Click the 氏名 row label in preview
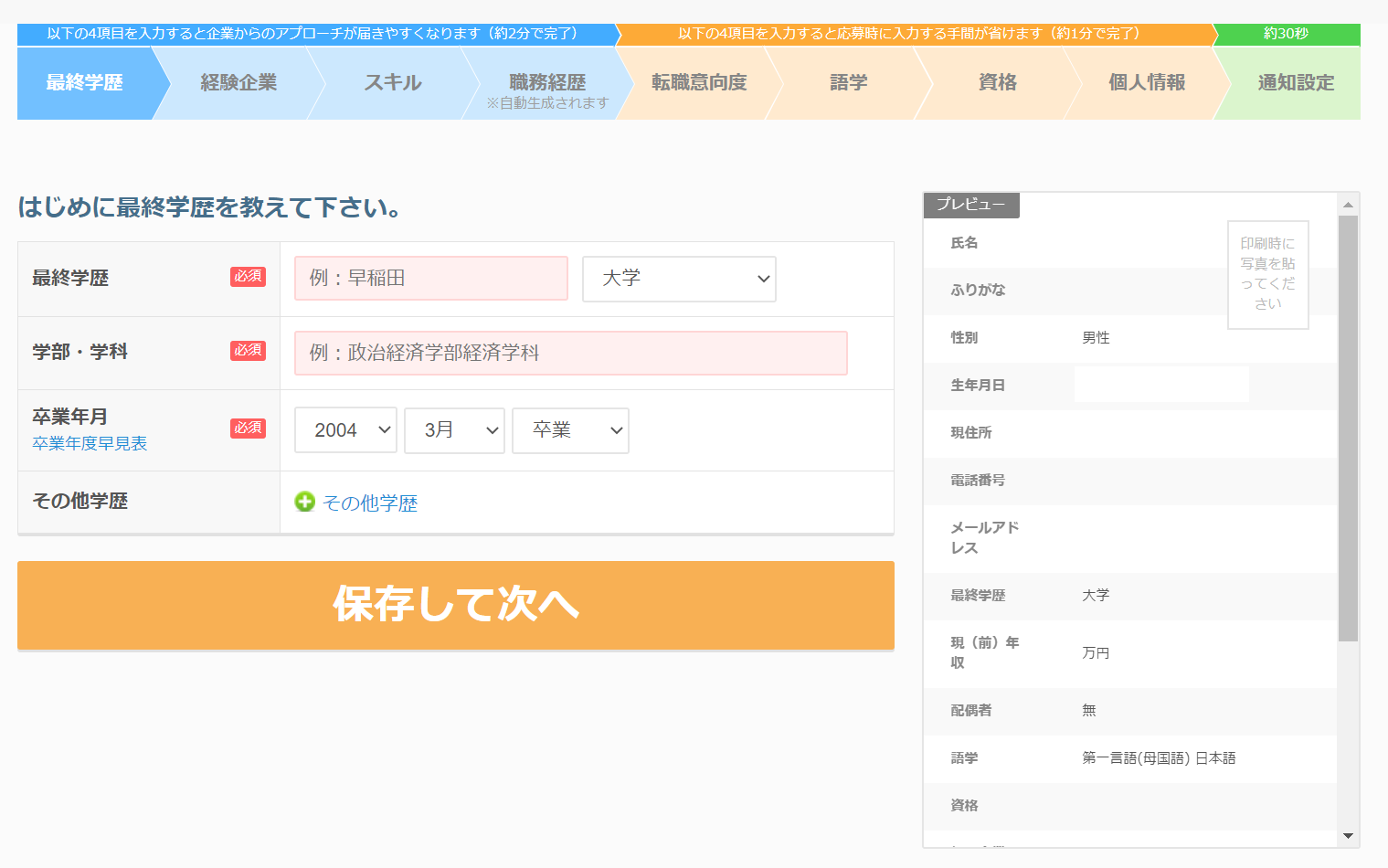The image size is (1388, 868). tap(964, 243)
